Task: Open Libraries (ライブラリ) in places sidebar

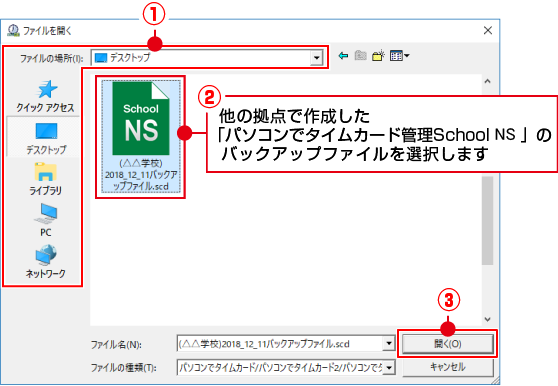Action: coord(45,179)
